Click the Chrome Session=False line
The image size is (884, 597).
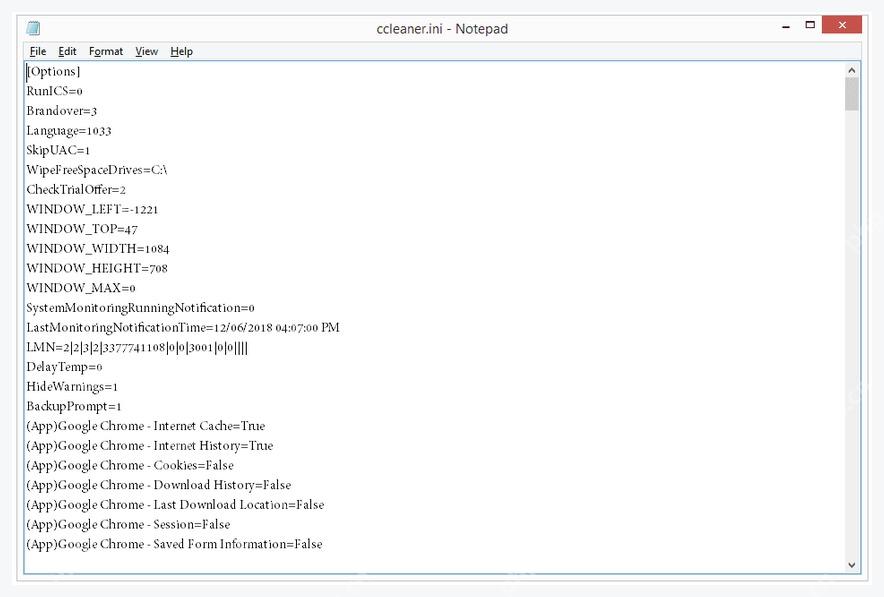128,524
